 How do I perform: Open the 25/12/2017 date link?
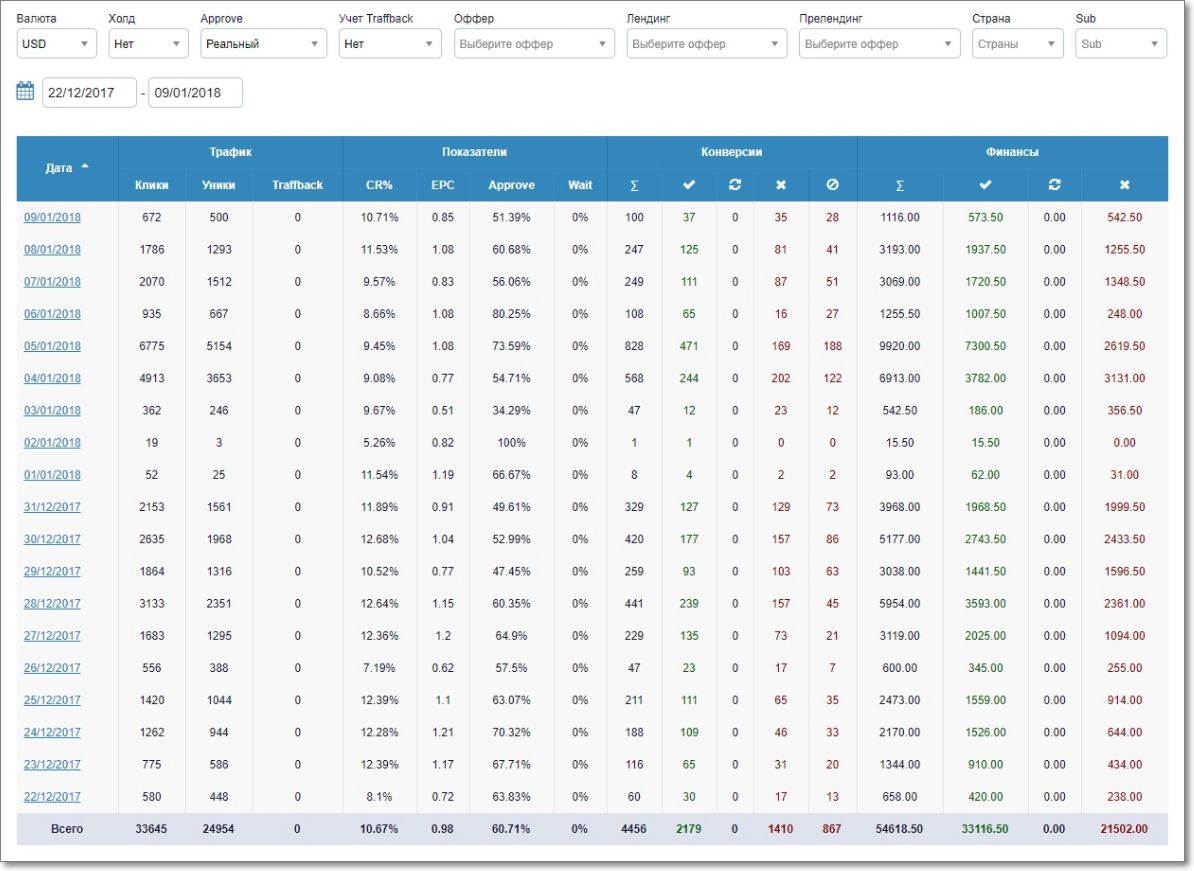[x=53, y=700]
